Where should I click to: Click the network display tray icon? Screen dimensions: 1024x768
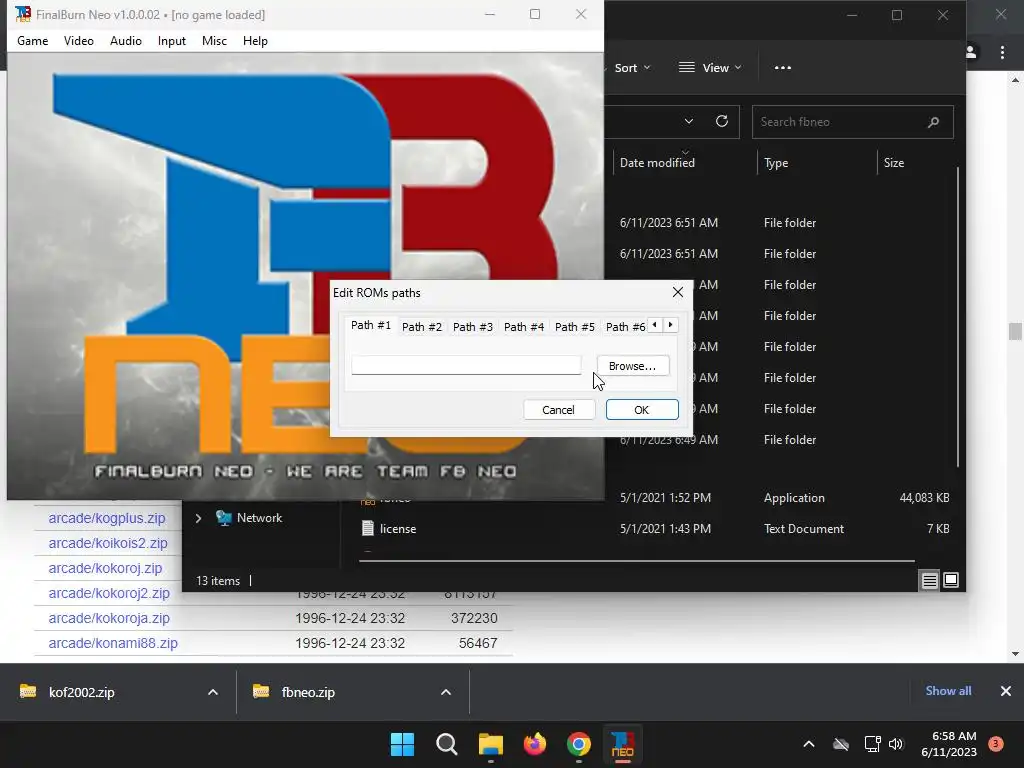coord(872,744)
